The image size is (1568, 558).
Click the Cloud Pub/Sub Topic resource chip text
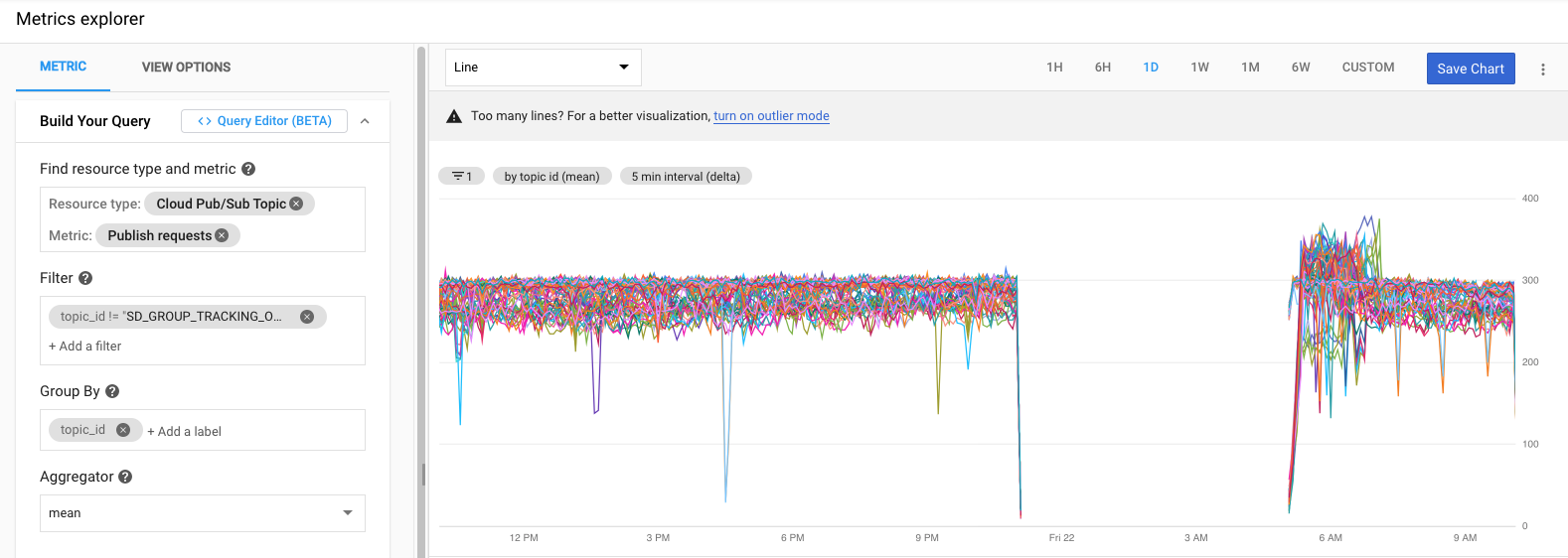coord(221,204)
